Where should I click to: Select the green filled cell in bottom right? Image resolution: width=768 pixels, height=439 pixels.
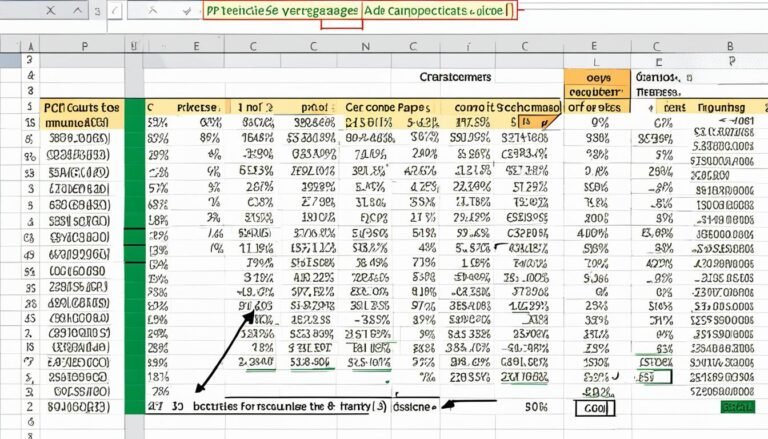coord(738,407)
